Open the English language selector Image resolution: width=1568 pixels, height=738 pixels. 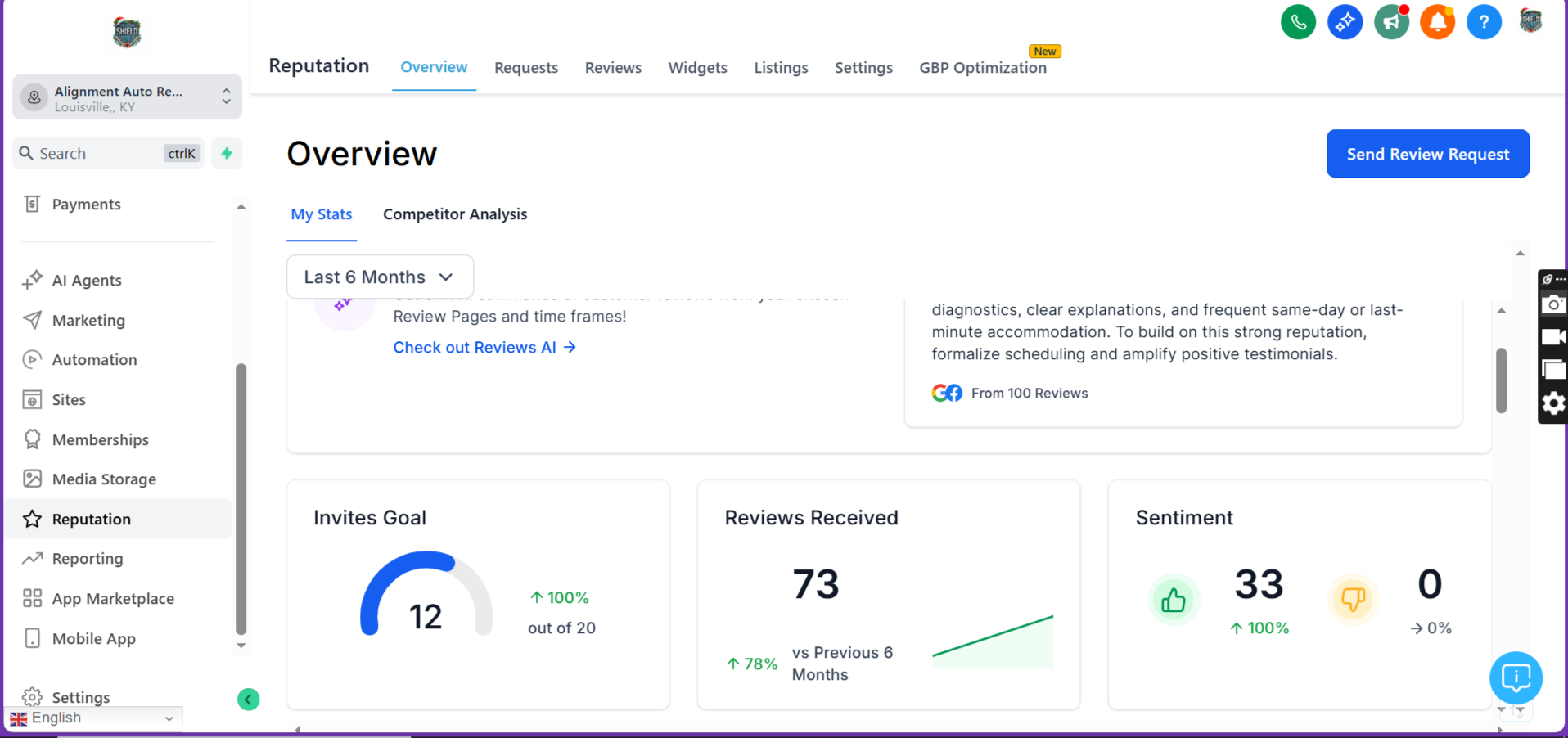(92, 718)
